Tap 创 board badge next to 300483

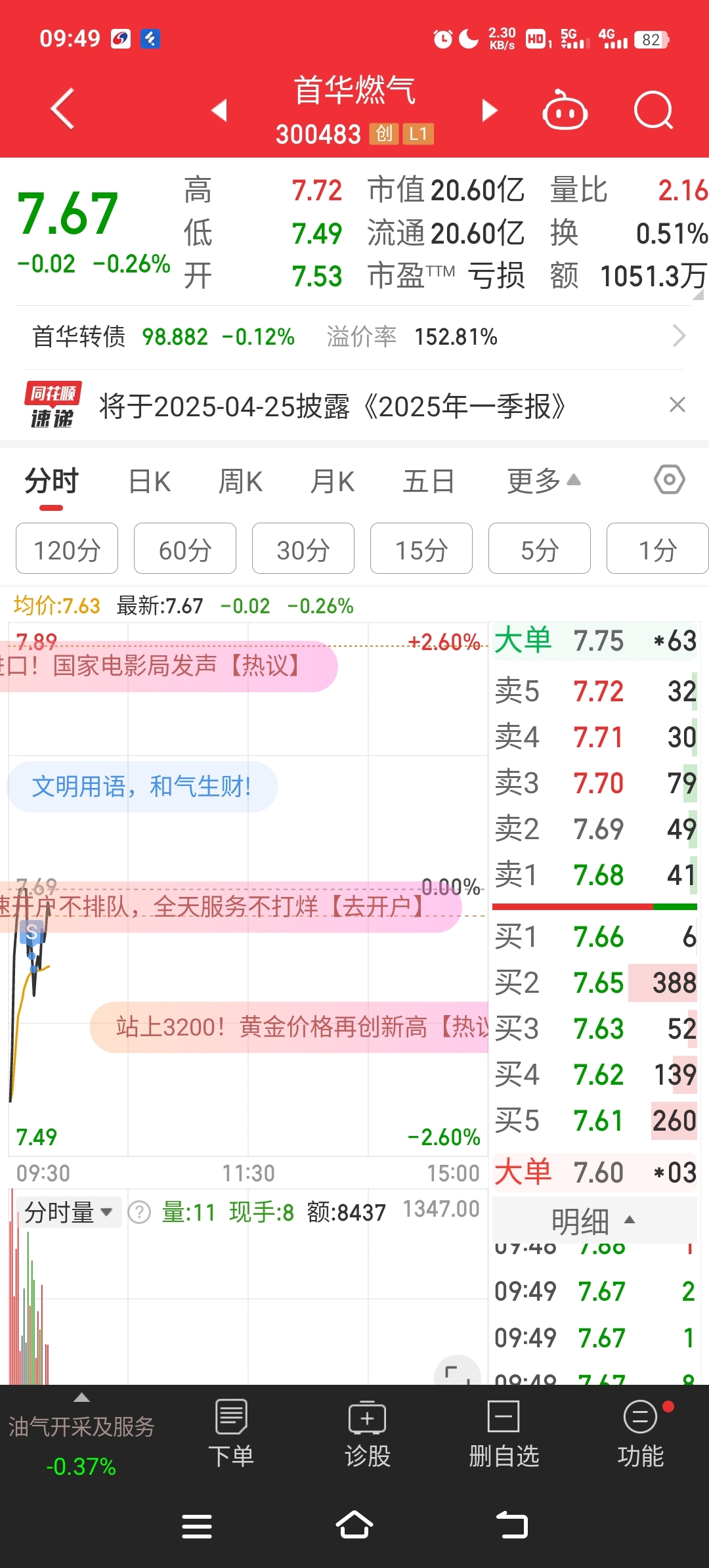click(x=384, y=134)
